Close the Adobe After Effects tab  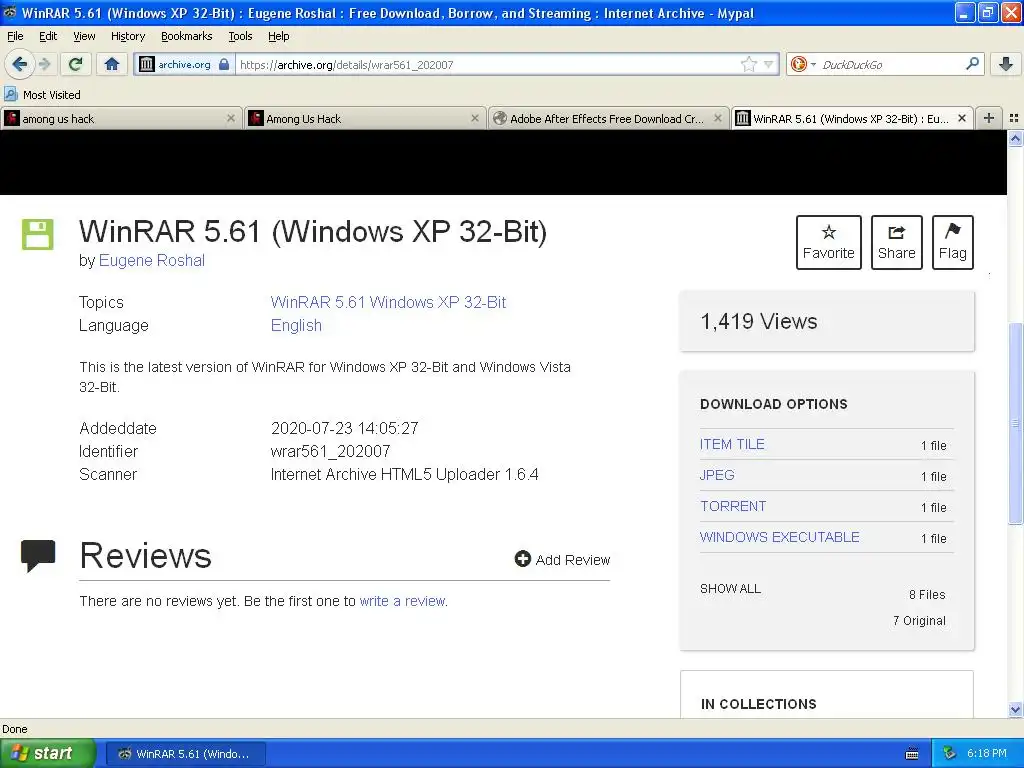718,118
